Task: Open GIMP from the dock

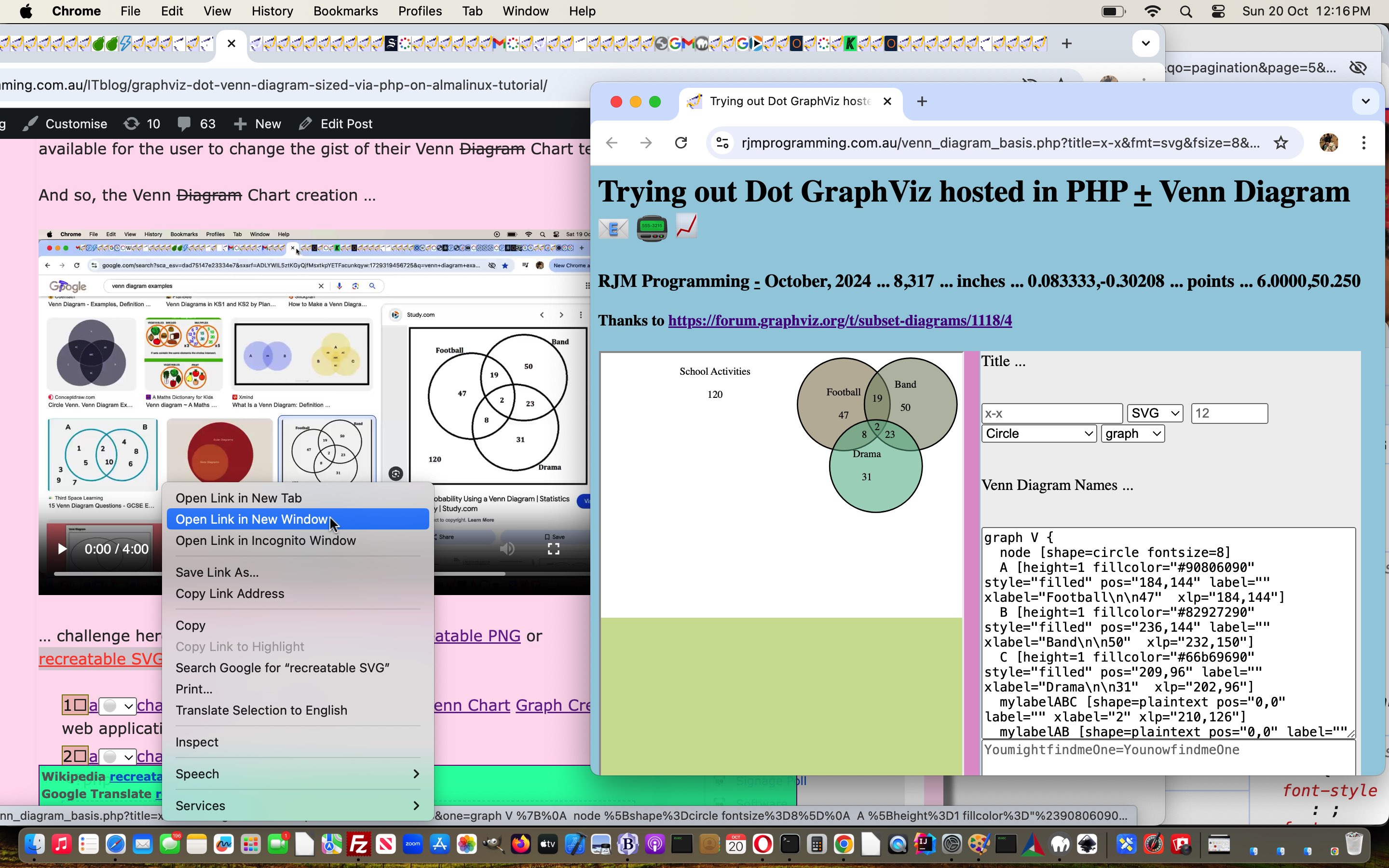Action: tap(493, 844)
